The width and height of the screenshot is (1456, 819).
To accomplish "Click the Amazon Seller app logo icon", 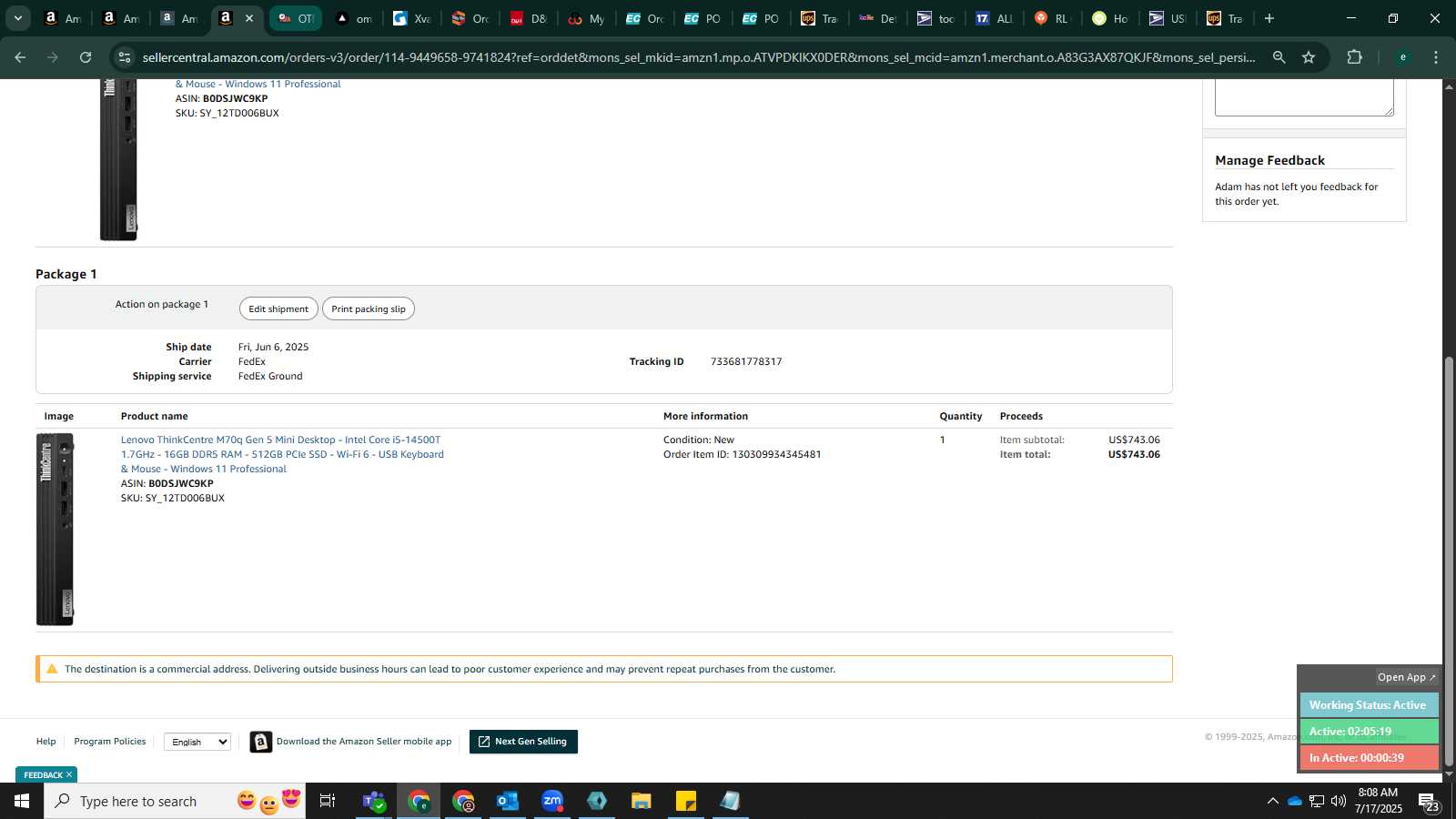I will [x=261, y=743].
